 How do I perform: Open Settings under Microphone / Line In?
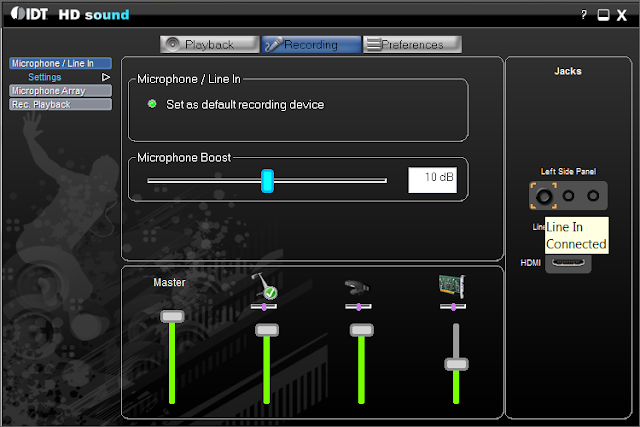tap(44, 77)
